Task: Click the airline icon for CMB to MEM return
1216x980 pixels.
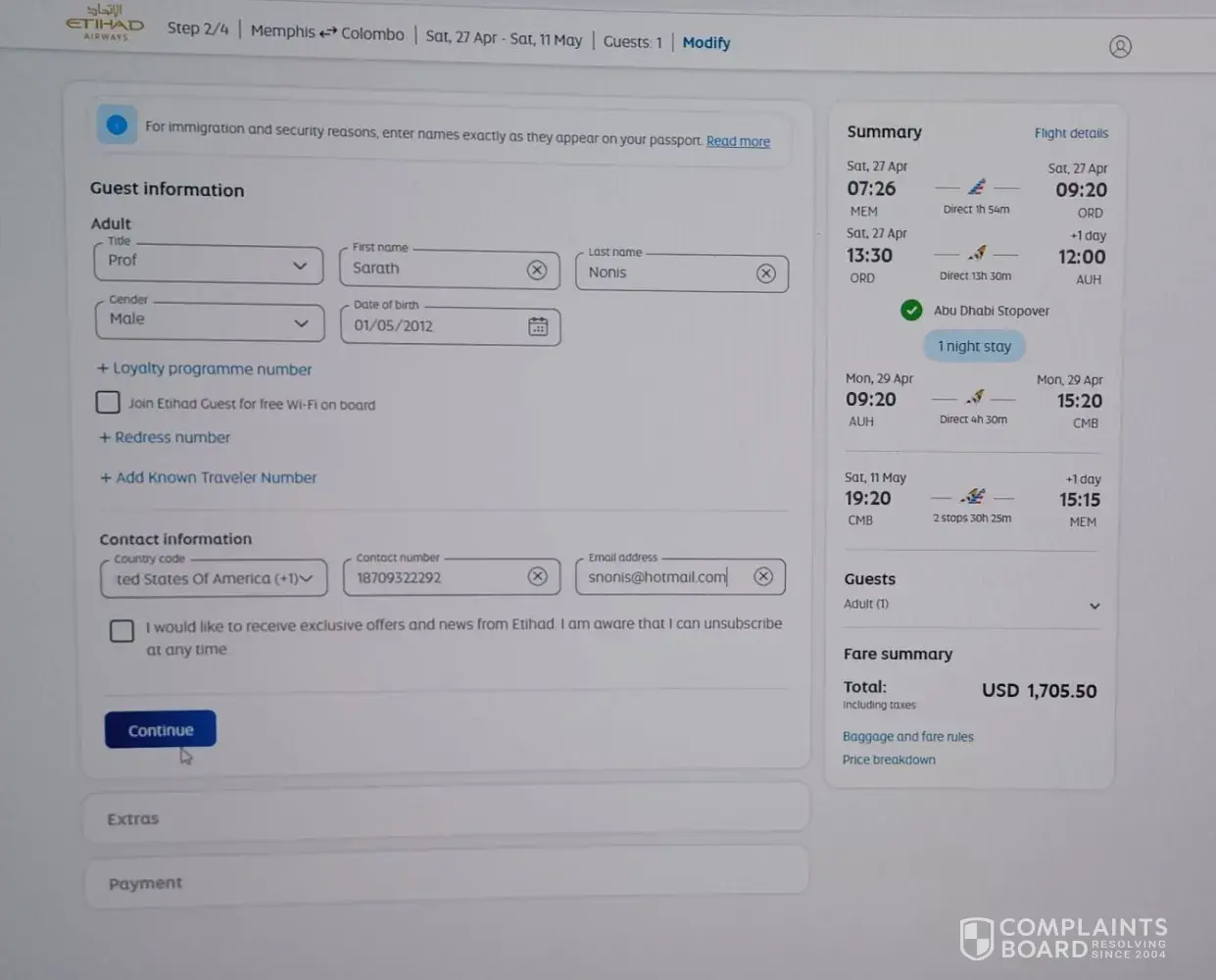Action: coord(973,496)
